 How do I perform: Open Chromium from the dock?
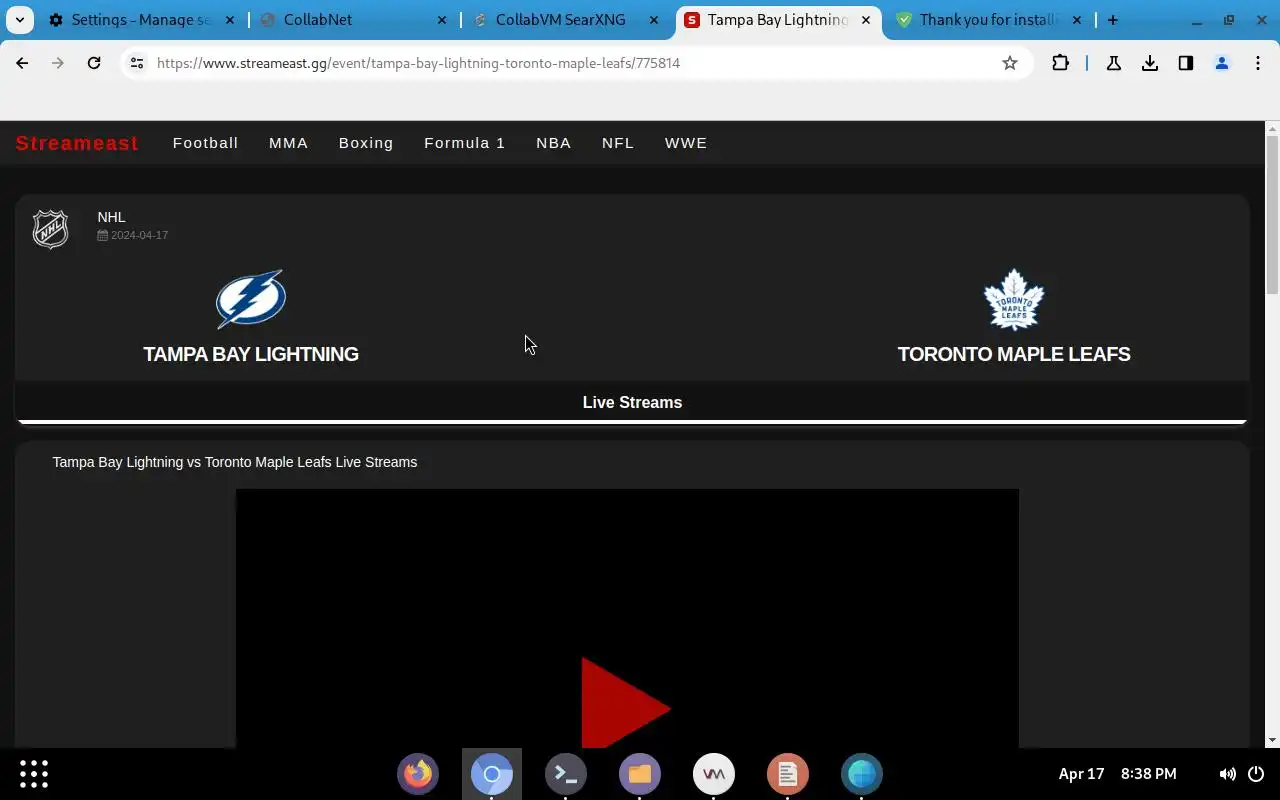[x=492, y=774]
